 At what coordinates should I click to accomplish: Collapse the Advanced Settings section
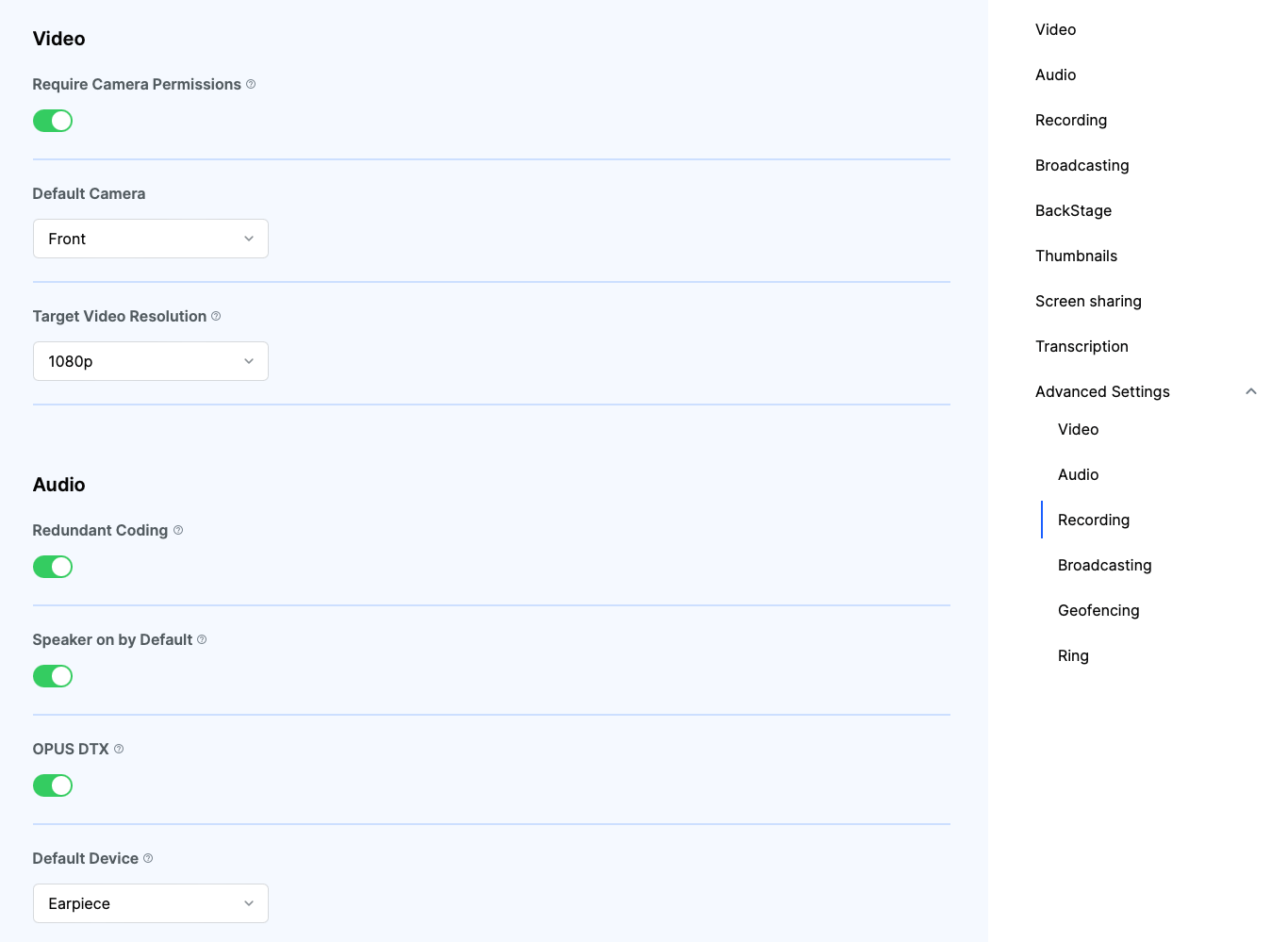tap(1250, 391)
